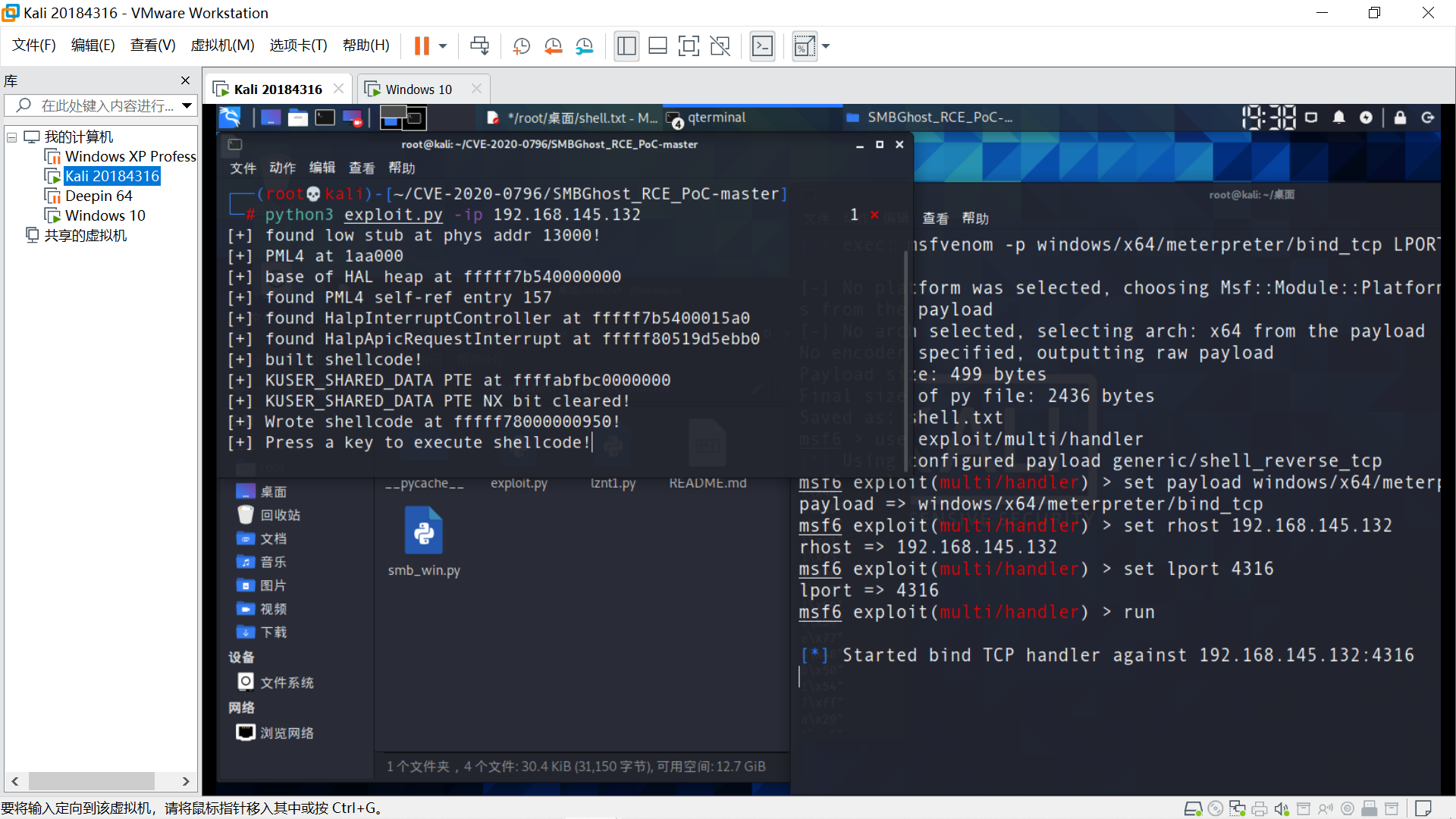Screen dimensions: 1456x819
Task: Select Deepin 64 in the library
Action: (x=99, y=196)
